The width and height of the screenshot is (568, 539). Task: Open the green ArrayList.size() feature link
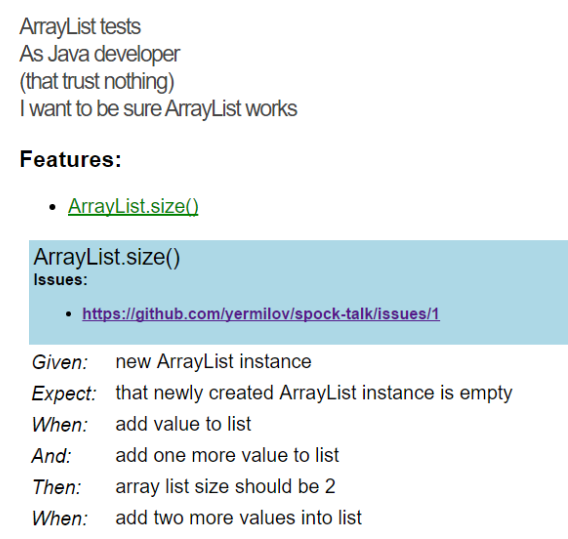[x=133, y=206]
